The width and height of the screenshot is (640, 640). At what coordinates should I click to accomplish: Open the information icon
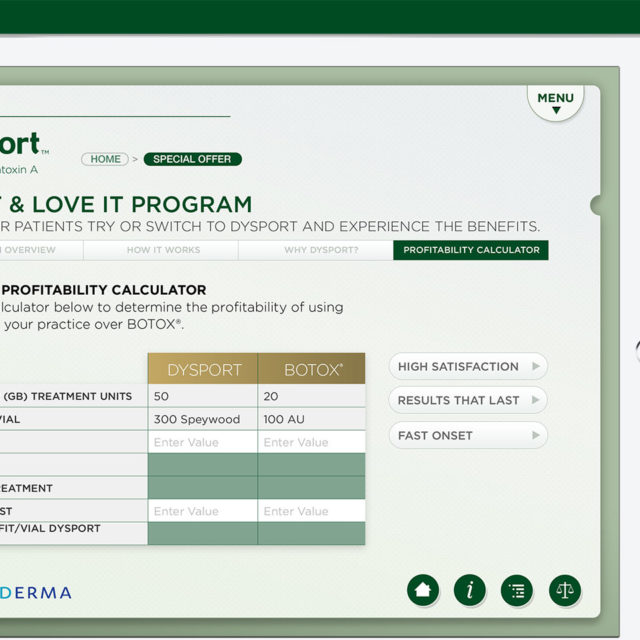[x=470, y=590]
